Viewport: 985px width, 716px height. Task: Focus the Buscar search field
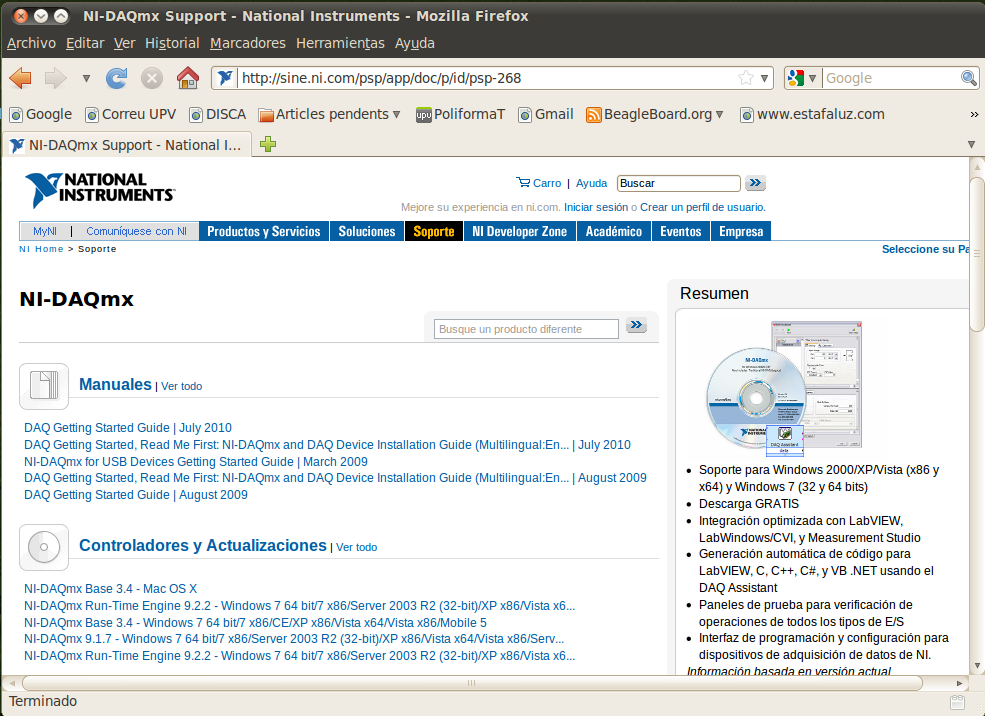(x=678, y=183)
